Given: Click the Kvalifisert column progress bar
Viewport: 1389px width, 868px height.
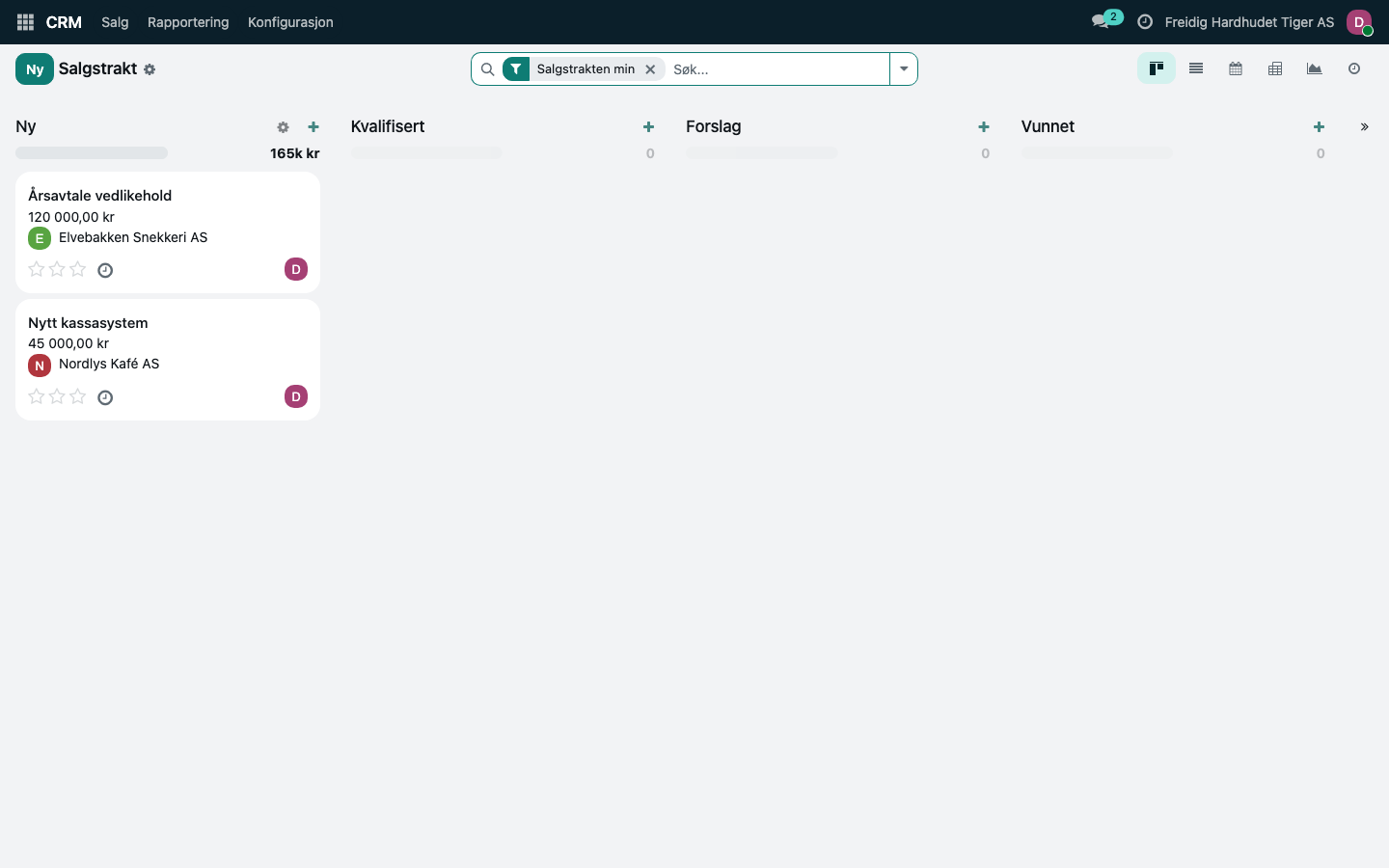Looking at the screenshot, I should pos(426,152).
